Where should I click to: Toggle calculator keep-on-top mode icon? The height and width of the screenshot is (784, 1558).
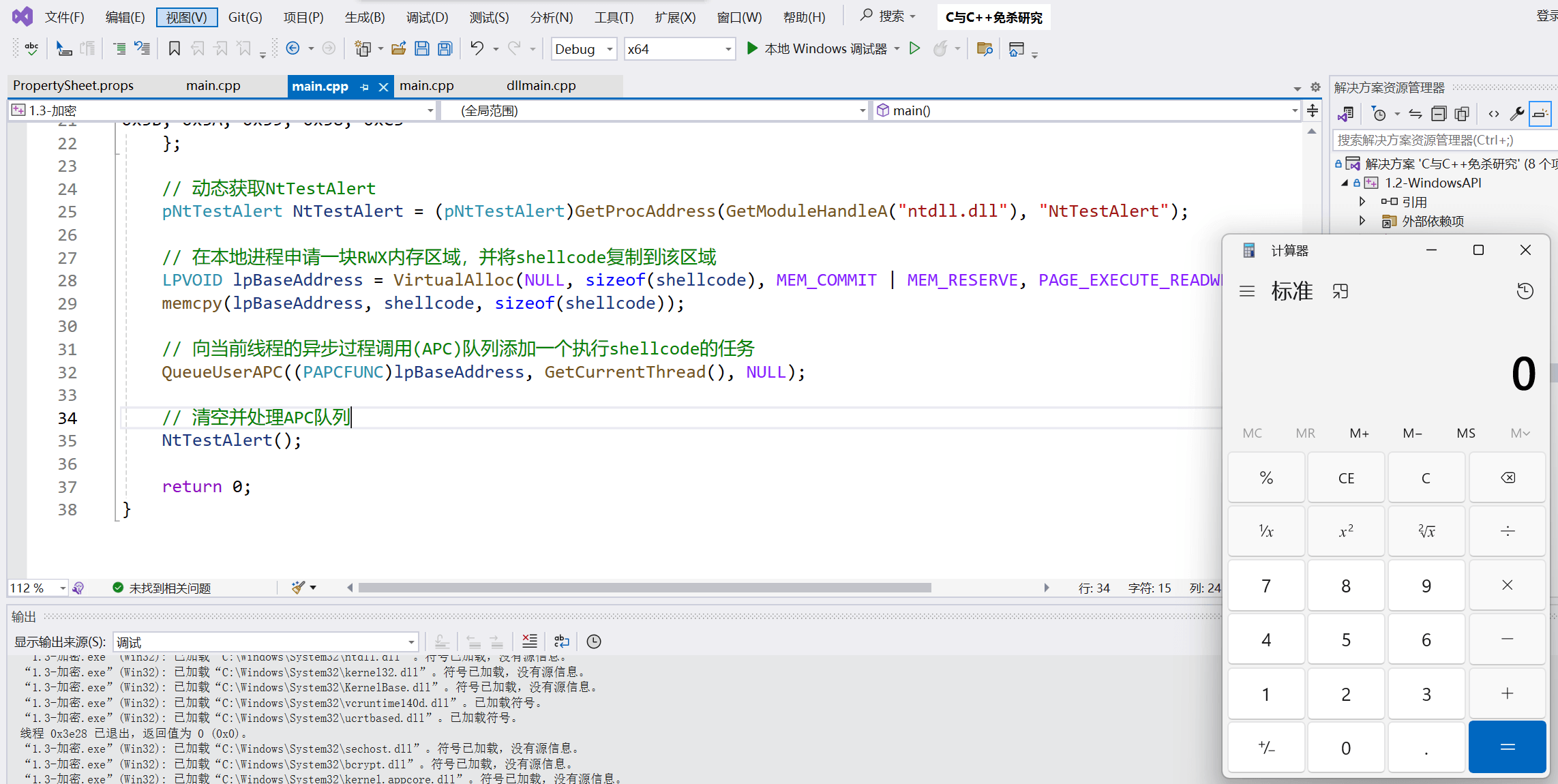click(1340, 292)
